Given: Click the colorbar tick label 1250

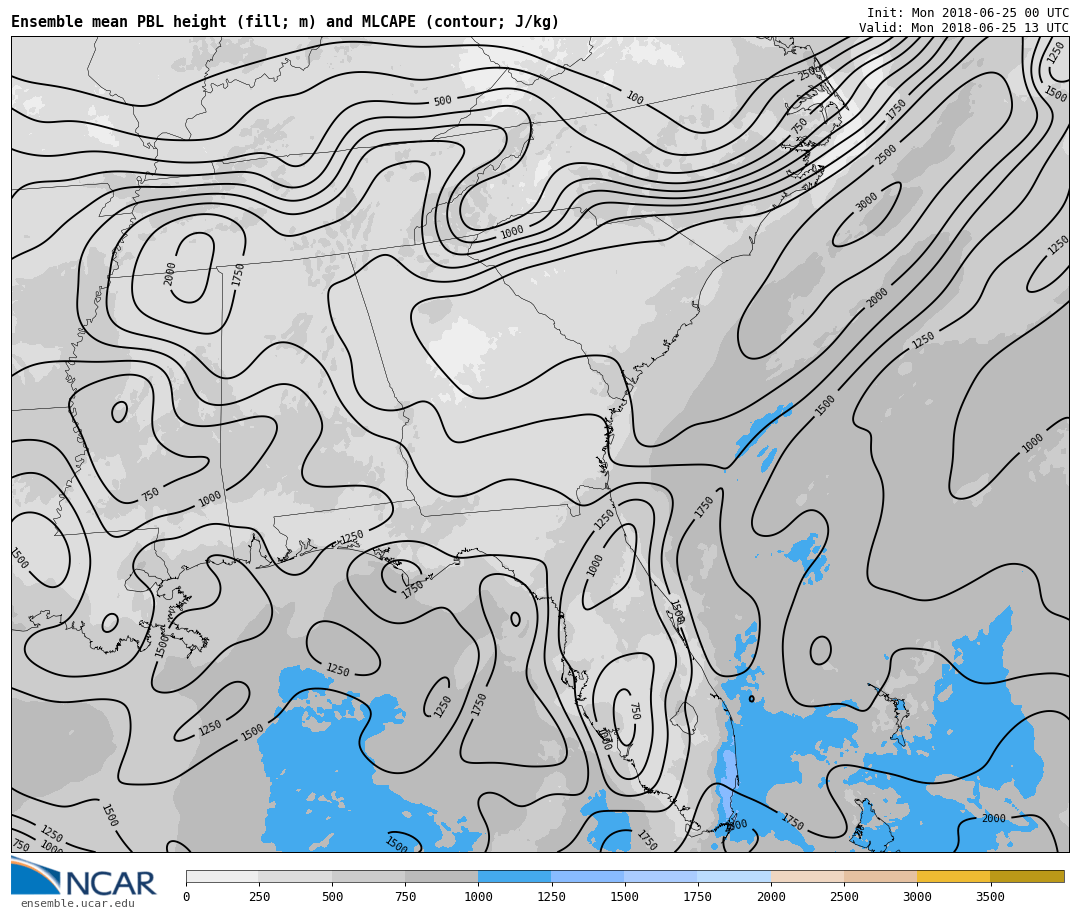Looking at the screenshot, I should pyautogui.click(x=551, y=896).
